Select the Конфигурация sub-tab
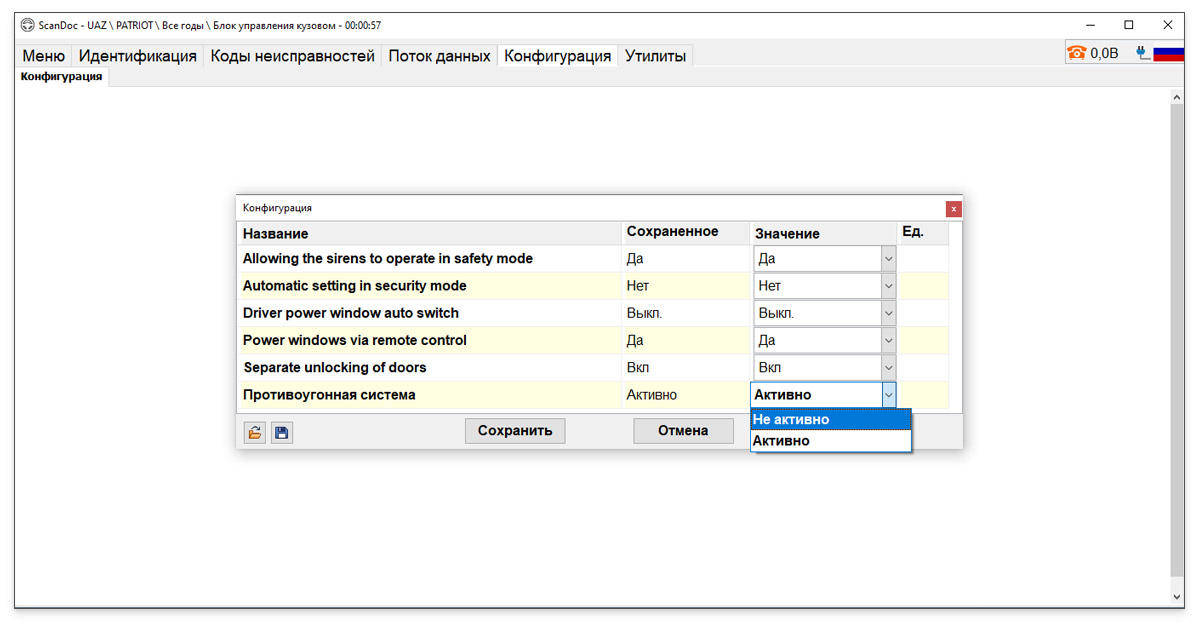The width and height of the screenshot is (1200, 633). [61, 77]
